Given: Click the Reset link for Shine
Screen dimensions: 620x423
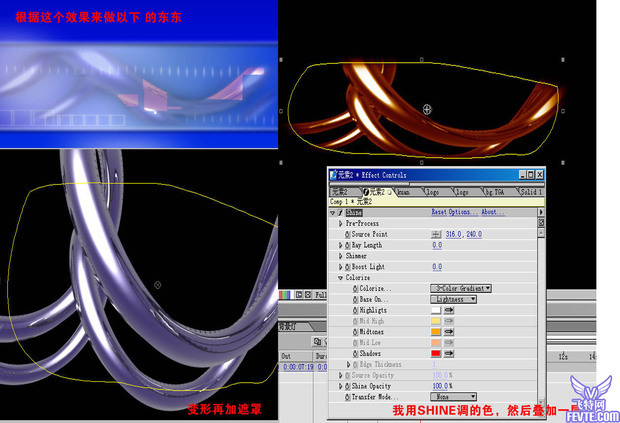Looking at the screenshot, I should point(441,212).
